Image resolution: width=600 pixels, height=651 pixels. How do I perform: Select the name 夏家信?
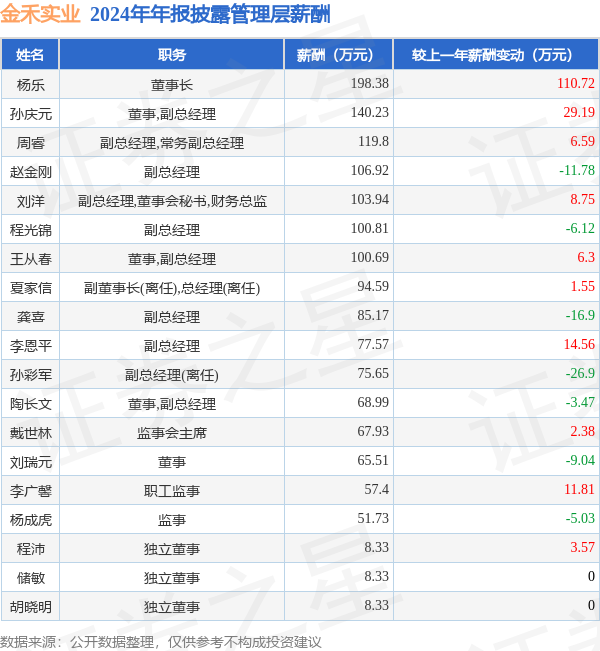30,288
